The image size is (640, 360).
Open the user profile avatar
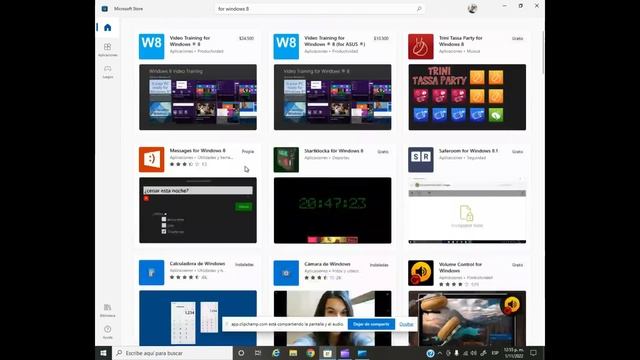coord(472,9)
